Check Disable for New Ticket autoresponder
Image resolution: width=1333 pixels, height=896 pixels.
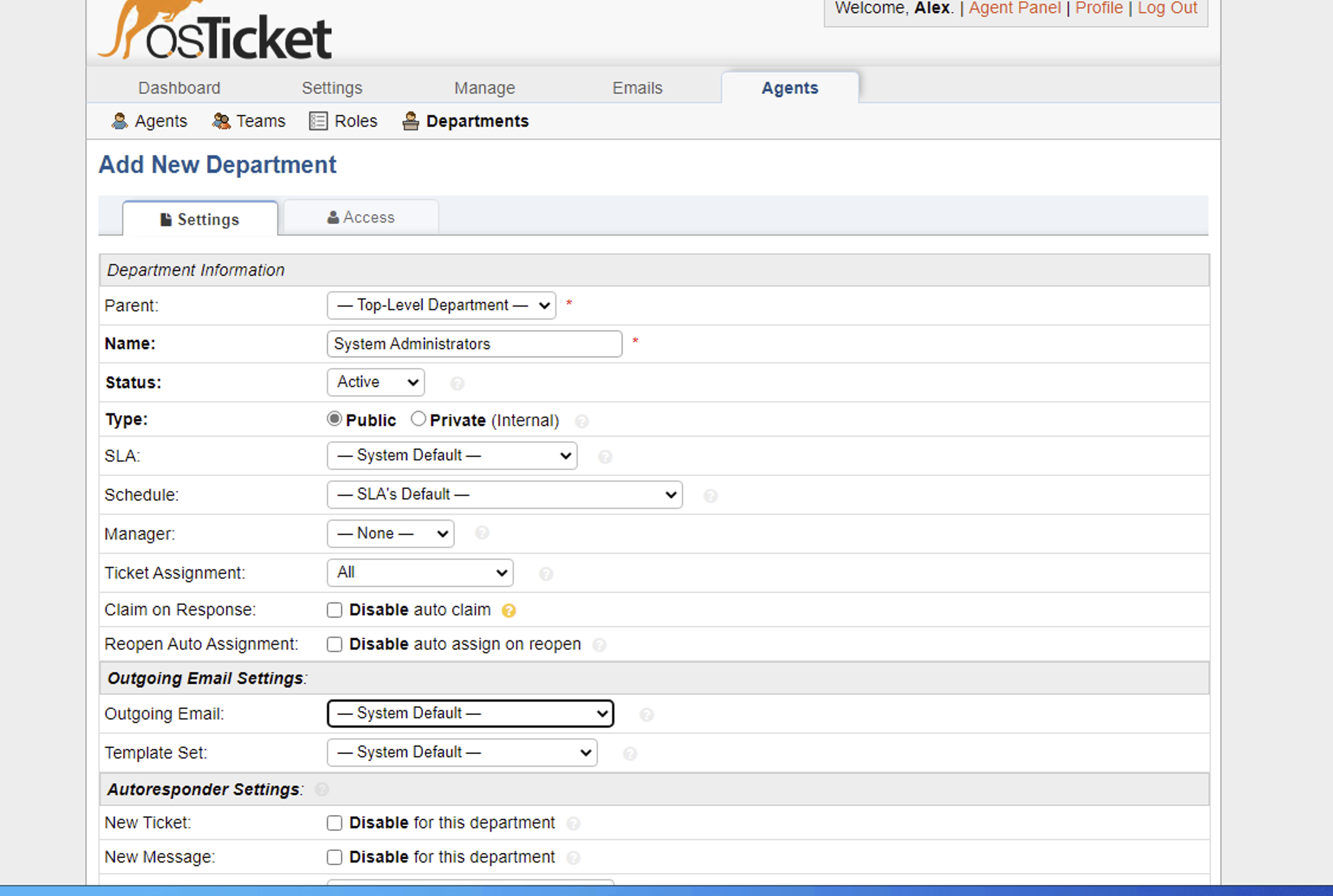pyautogui.click(x=334, y=823)
